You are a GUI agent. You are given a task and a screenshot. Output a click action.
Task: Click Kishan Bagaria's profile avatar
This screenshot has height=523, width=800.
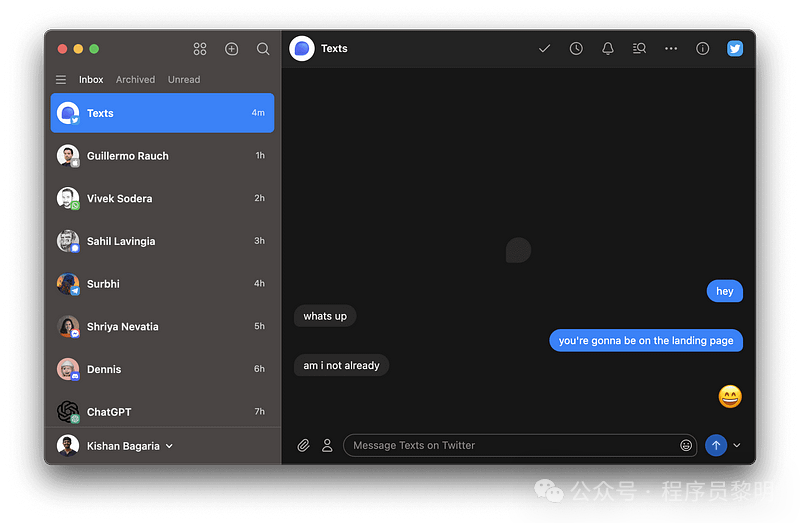pyautogui.click(x=68, y=445)
